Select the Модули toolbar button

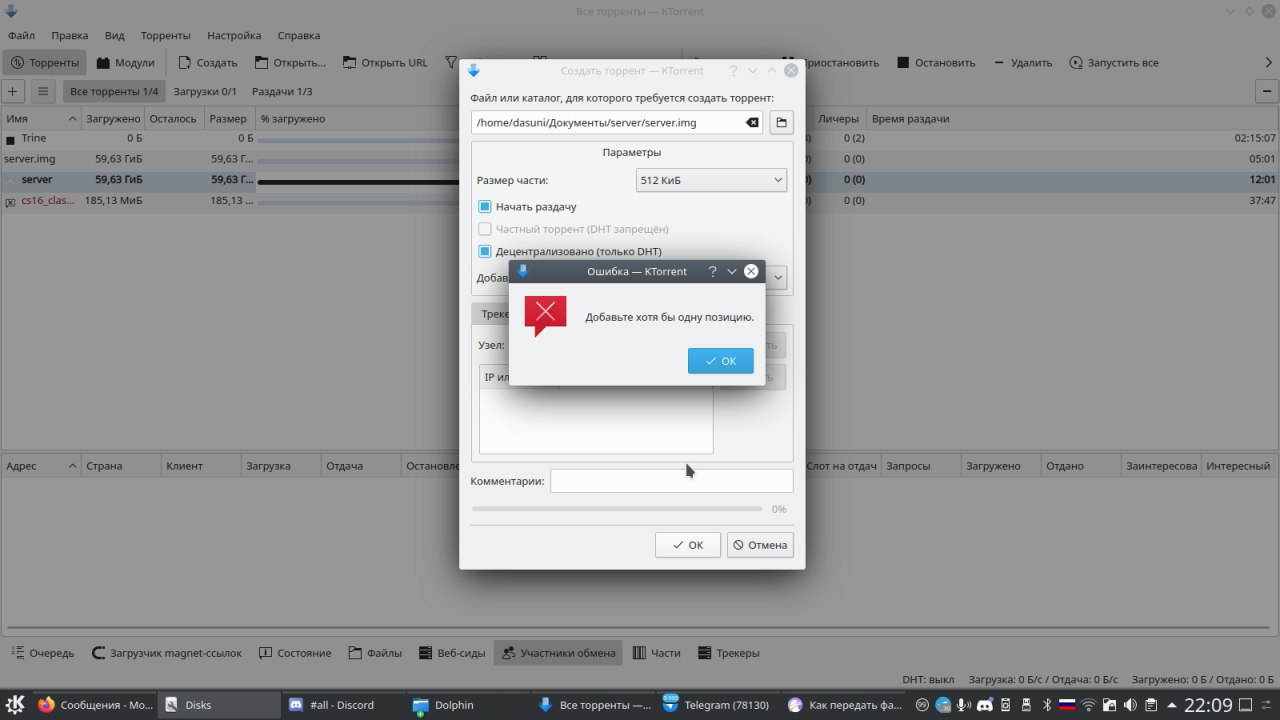click(x=126, y=62)
